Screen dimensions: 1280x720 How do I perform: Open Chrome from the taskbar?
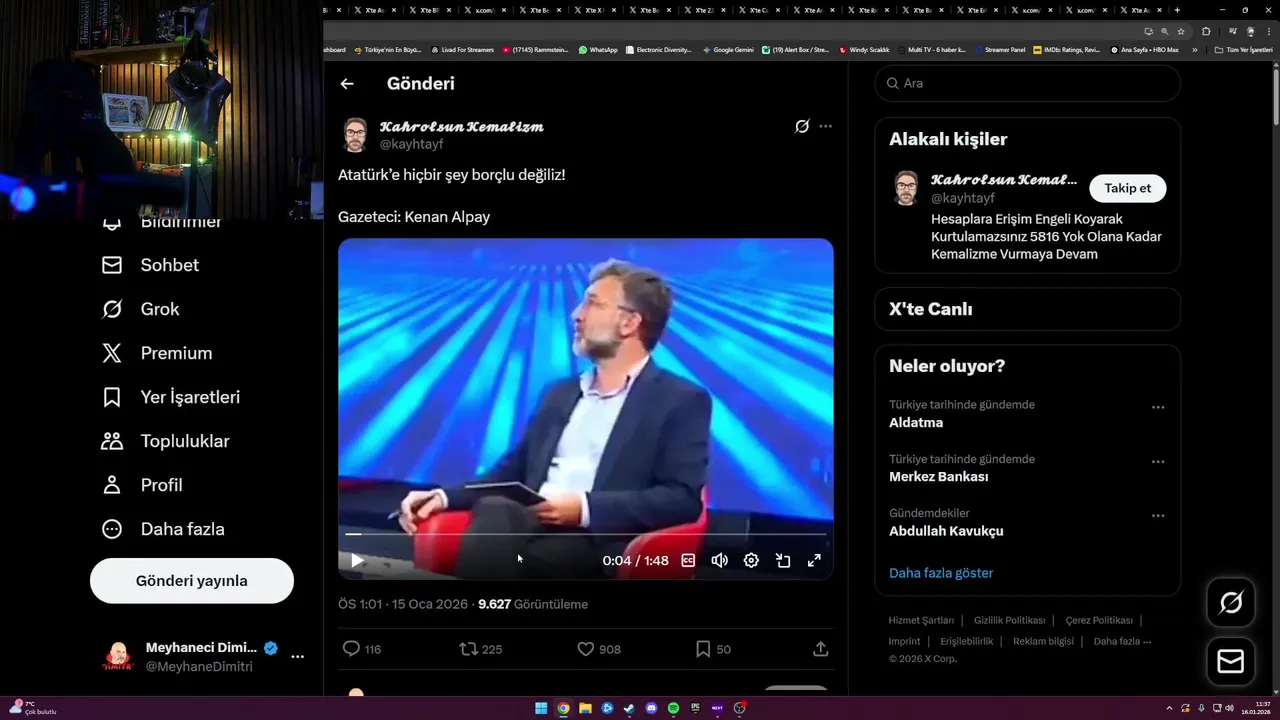(563, 708)
